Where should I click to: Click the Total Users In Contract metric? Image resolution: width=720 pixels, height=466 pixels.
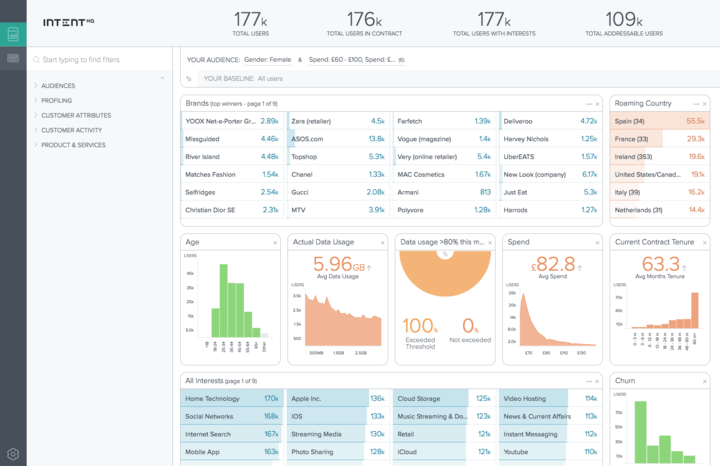pos(364,24)
